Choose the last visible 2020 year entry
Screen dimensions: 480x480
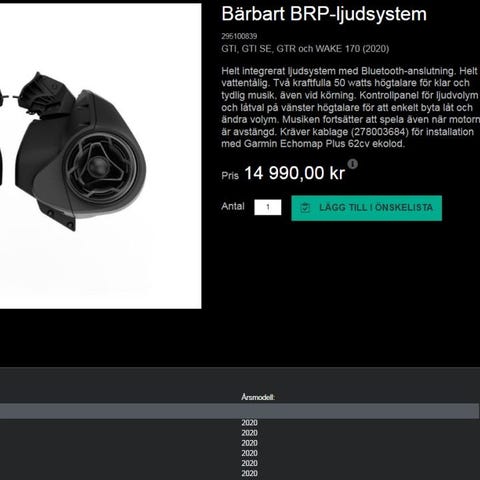tap(249, 473)
